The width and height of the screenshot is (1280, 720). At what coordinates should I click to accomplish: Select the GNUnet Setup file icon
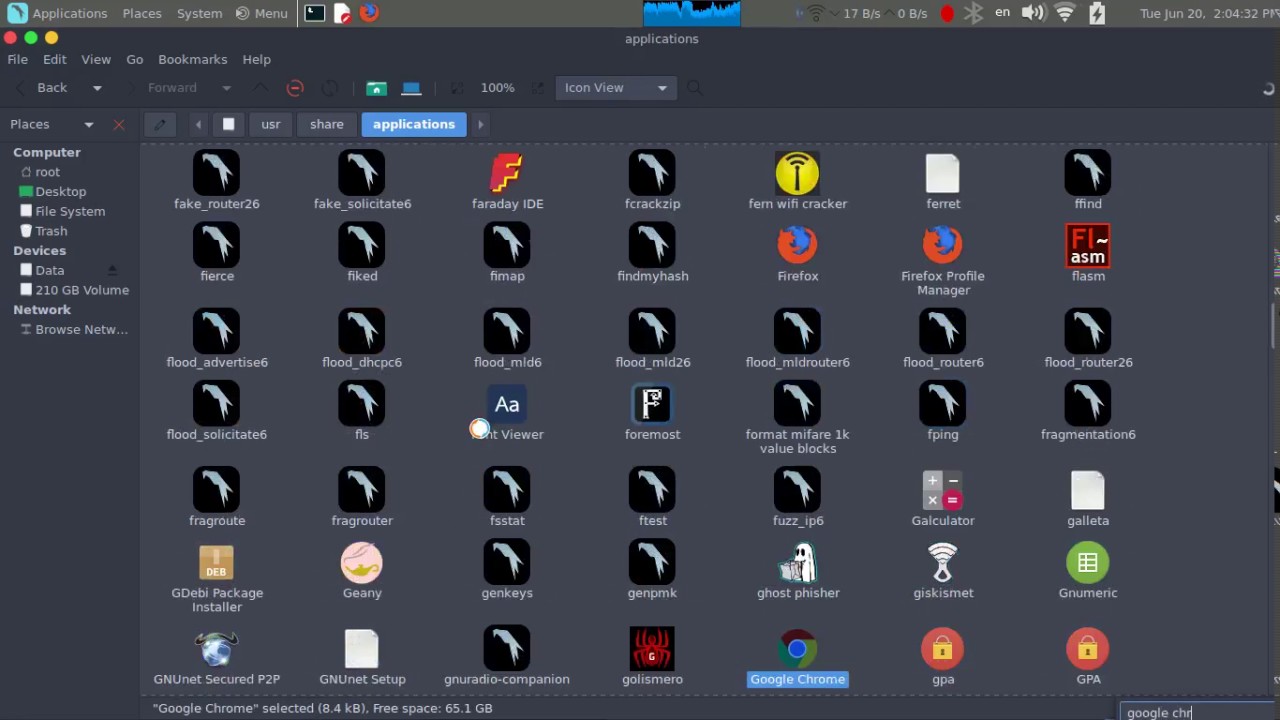point(362,649)
